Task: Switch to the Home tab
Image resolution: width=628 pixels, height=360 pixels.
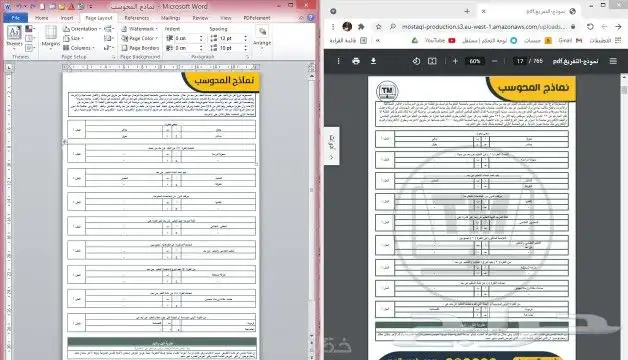Action: (x=41, y=18)
